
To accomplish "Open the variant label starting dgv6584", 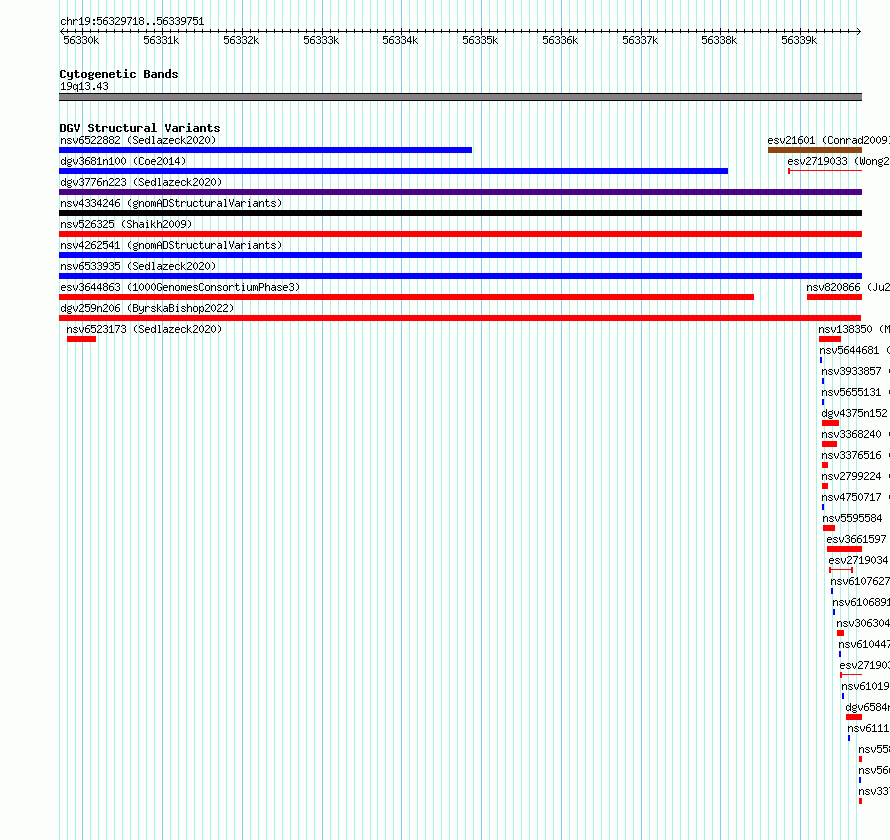I will click(x=867, y=707).
